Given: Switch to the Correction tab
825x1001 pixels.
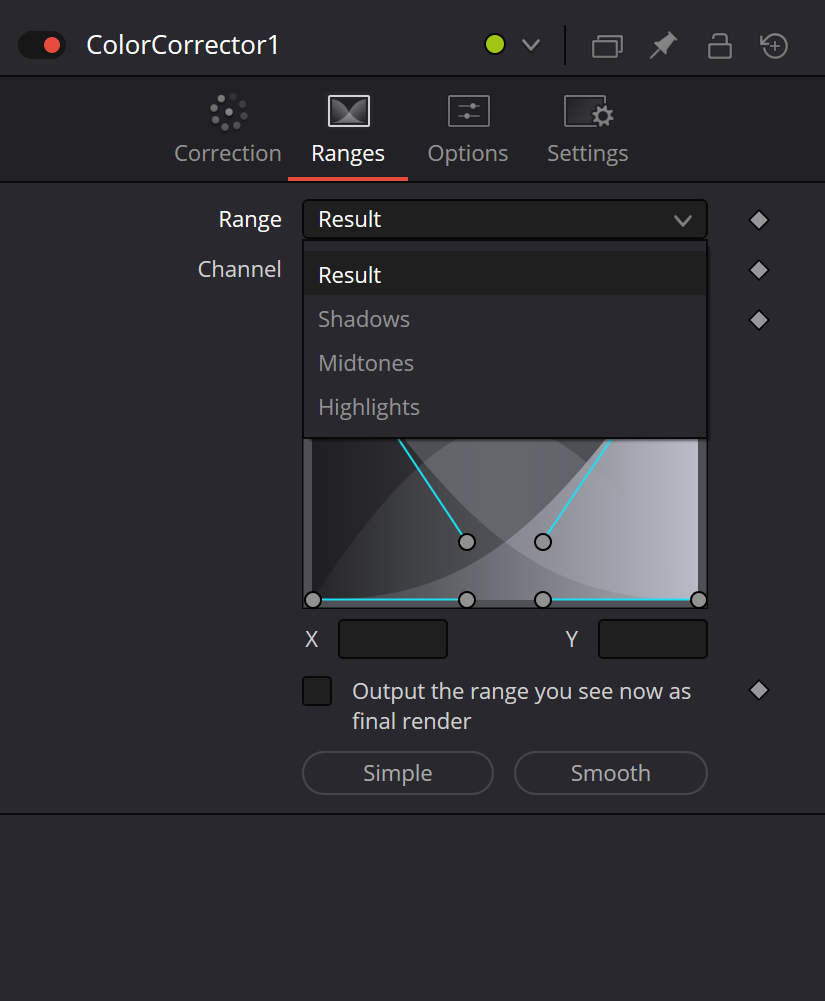Looking at the screenshot, I should [x=228, y=130].
